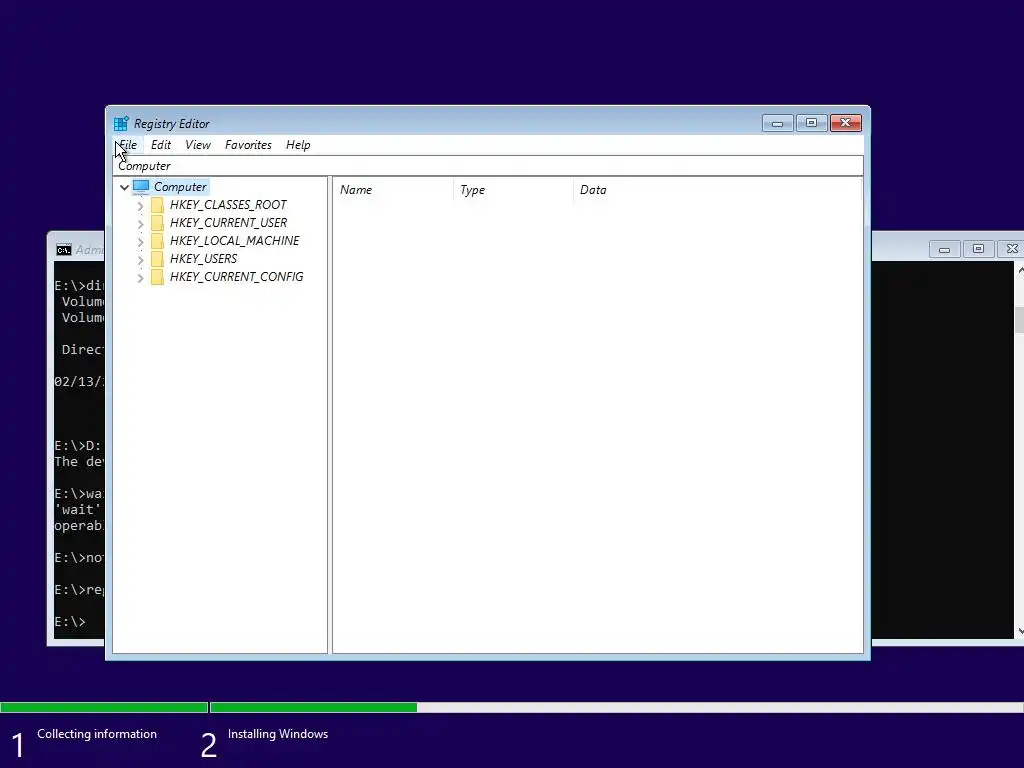Viewport: 1024px width, 768px height.
Task: Close the Registry Editor window
Action: [x=846, y=123]
